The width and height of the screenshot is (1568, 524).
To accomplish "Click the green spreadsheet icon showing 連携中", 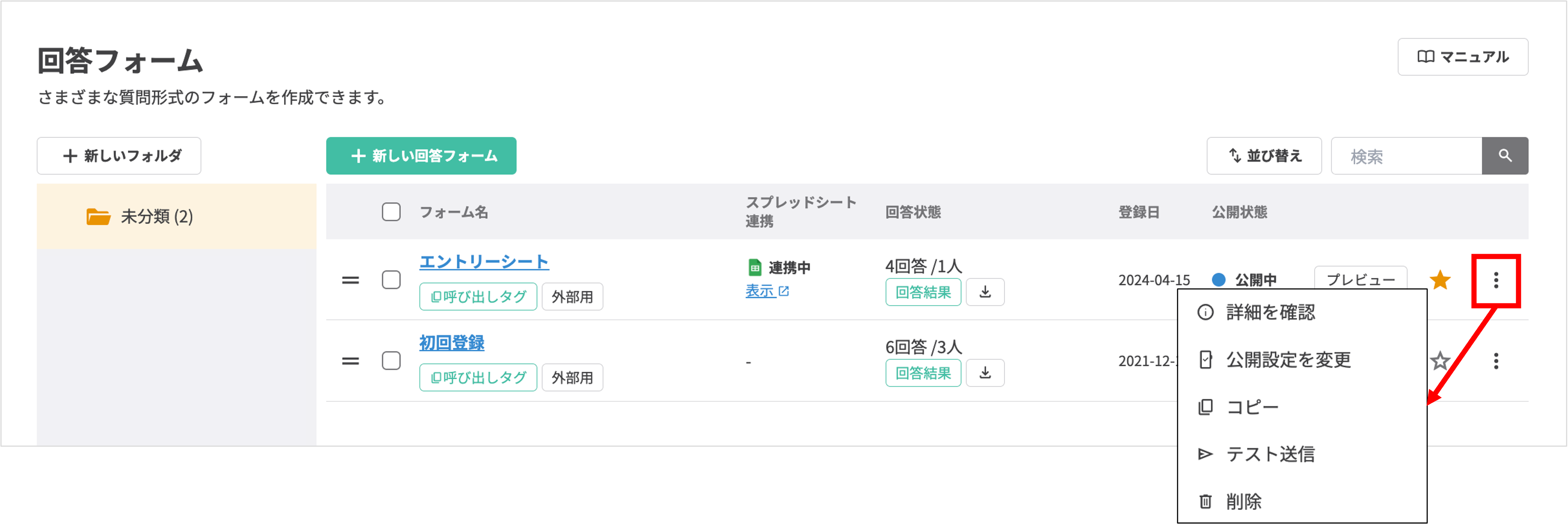I will click(755, 267).
